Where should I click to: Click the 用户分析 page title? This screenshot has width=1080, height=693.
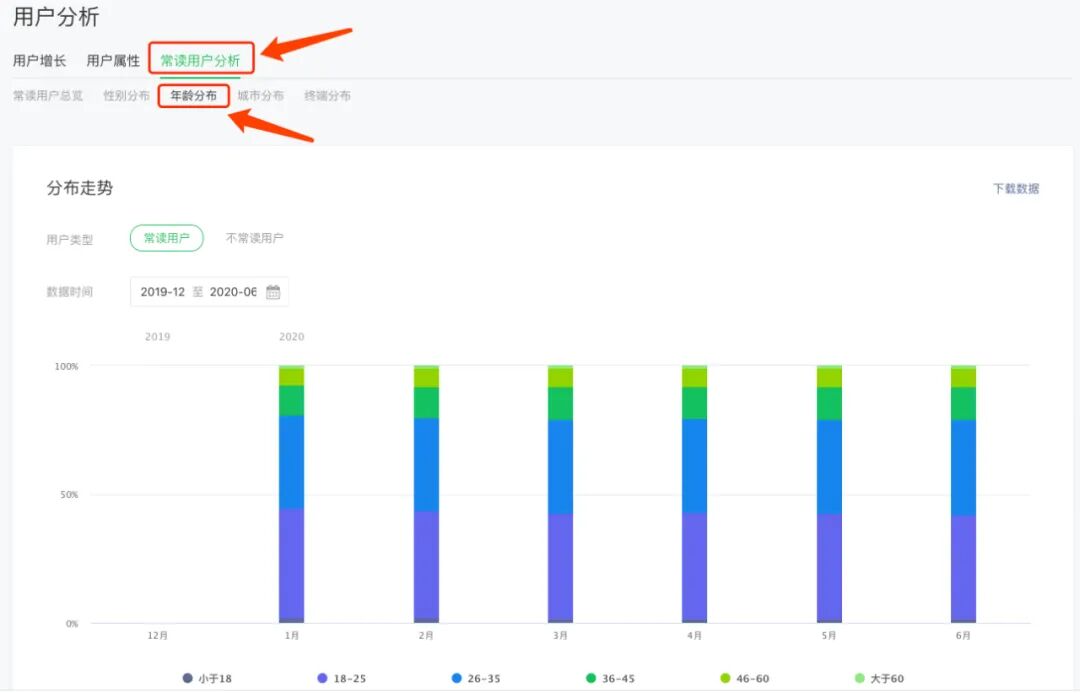pos(56,17)
